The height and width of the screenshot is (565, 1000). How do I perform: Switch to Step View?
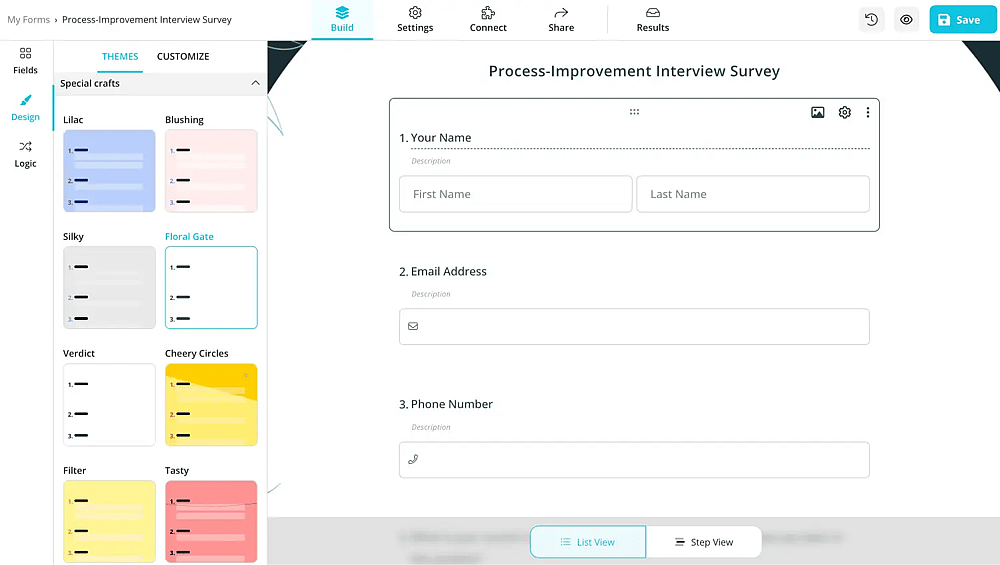coord(703,542)
